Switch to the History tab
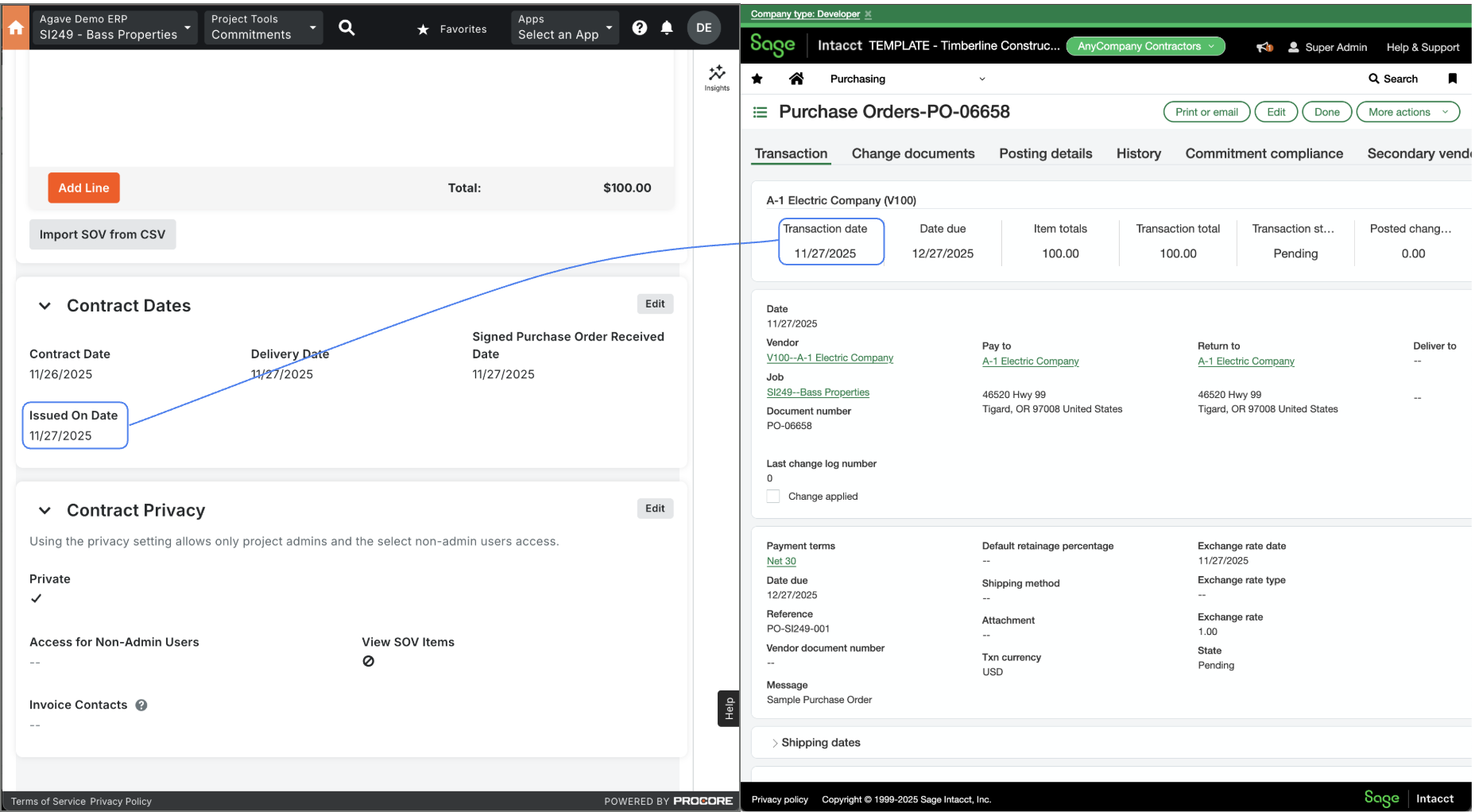1475x812 pixels. pyautogui.click(x=1138, y=153)
